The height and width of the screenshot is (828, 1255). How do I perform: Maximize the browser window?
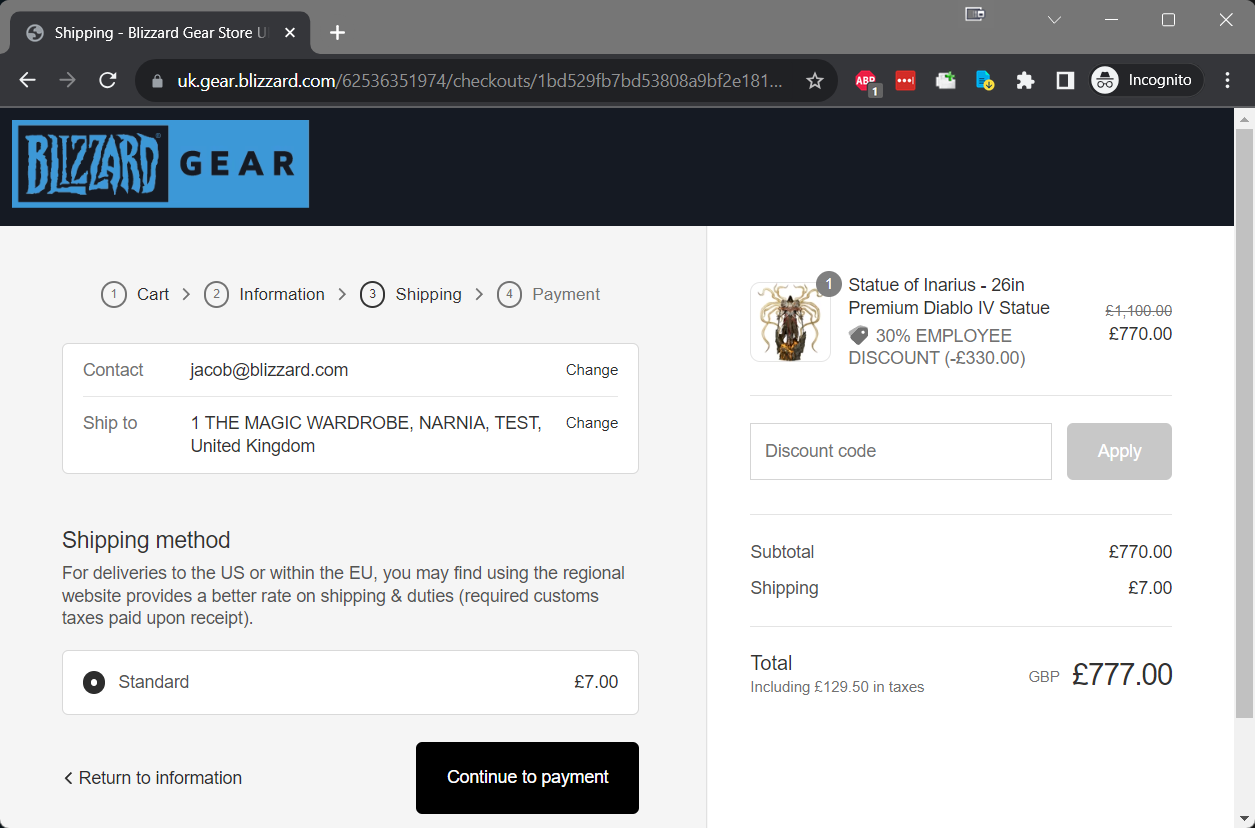1168,20
